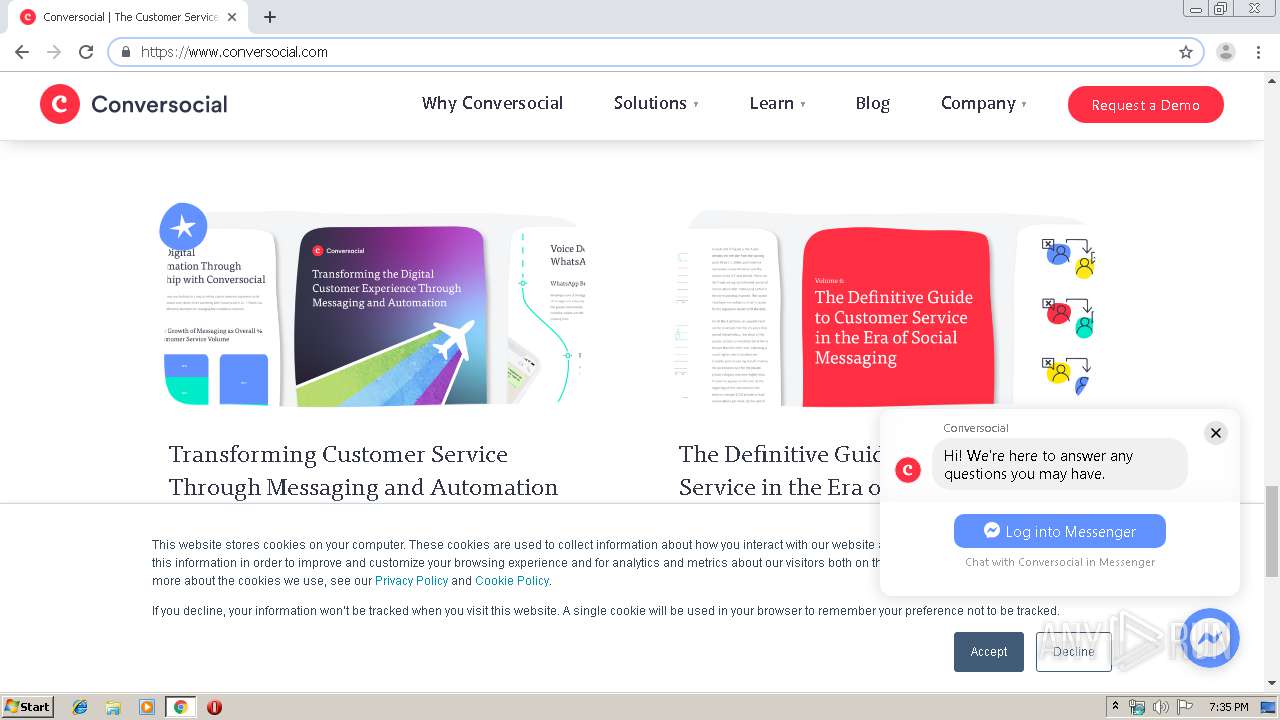Open The Definitive Guide article title
The width and height of the screenshot is (1280, 720).
(x=780, y=471)
